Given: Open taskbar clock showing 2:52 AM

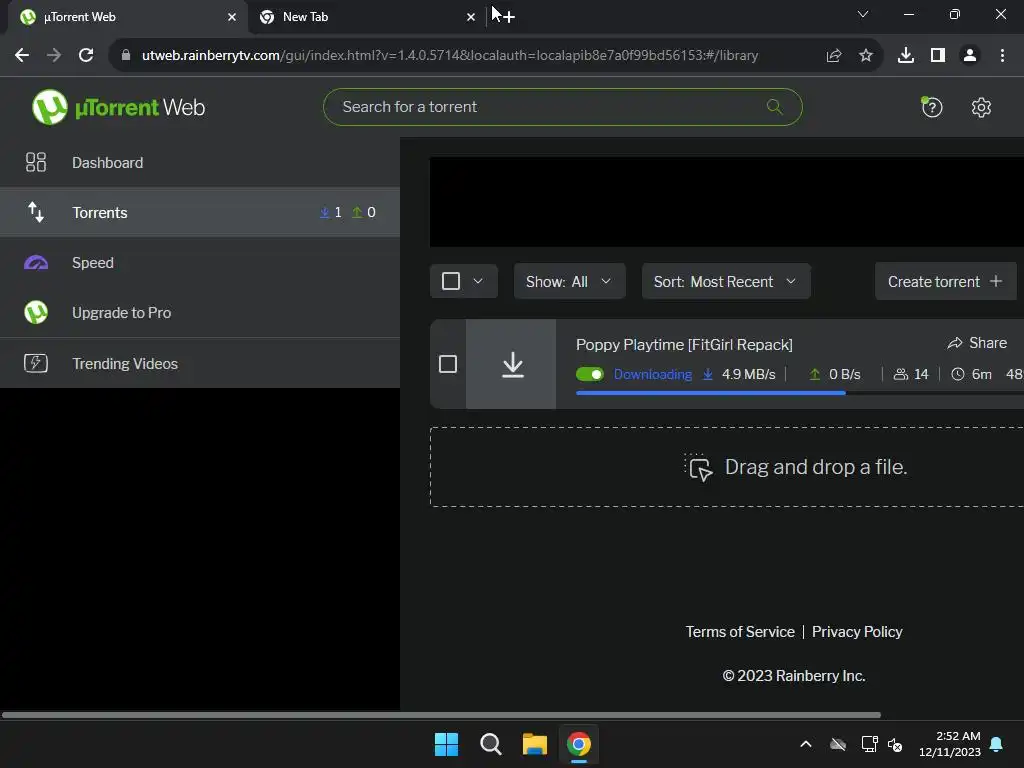Looking at the screenshot, I should [950, 744].
